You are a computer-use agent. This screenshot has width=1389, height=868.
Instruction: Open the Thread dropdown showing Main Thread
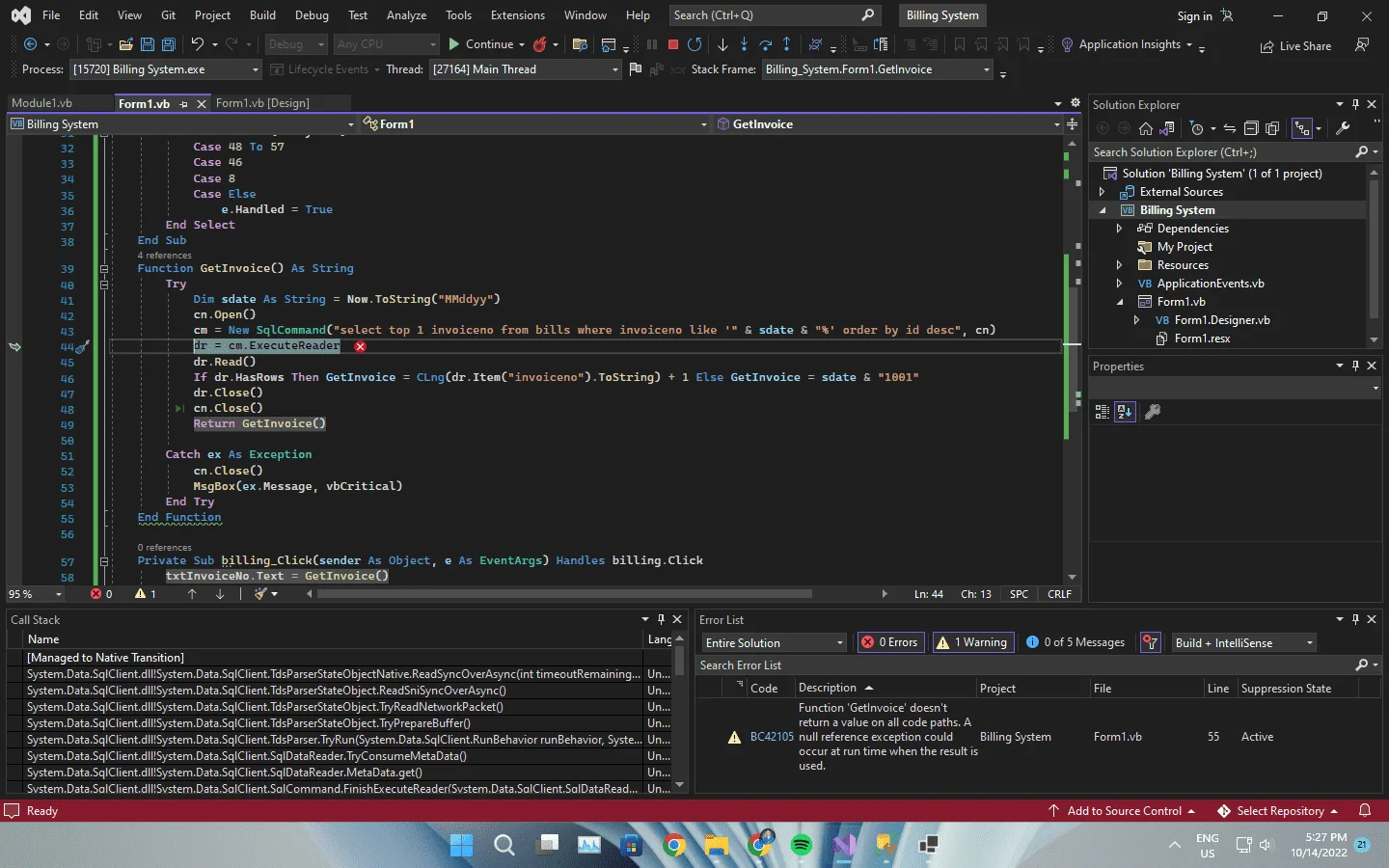point(525,69)
